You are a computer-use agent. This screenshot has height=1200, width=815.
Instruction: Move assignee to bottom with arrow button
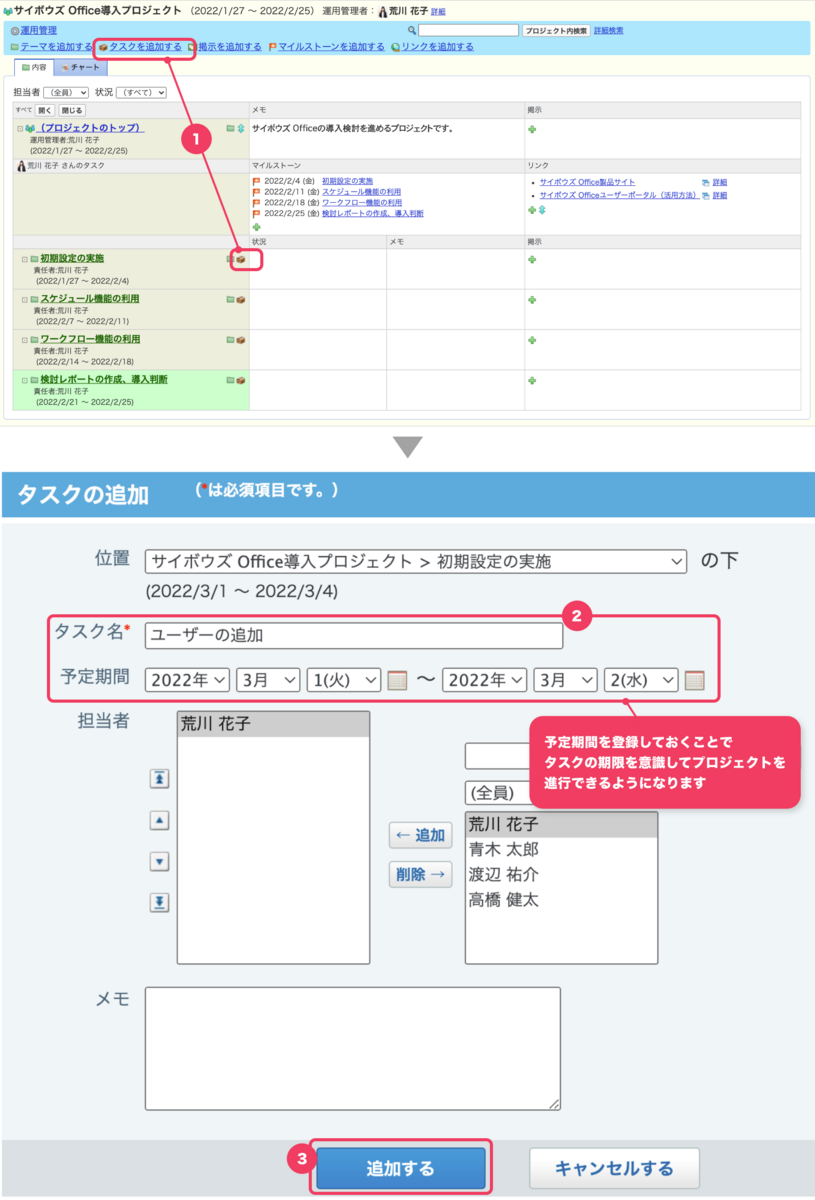point(159,903)
